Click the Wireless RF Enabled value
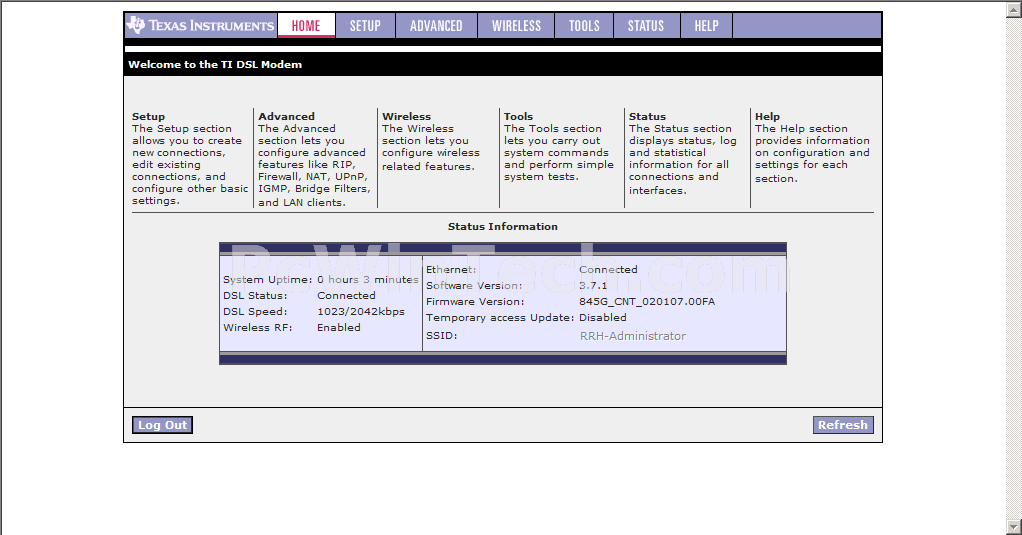 339,327
